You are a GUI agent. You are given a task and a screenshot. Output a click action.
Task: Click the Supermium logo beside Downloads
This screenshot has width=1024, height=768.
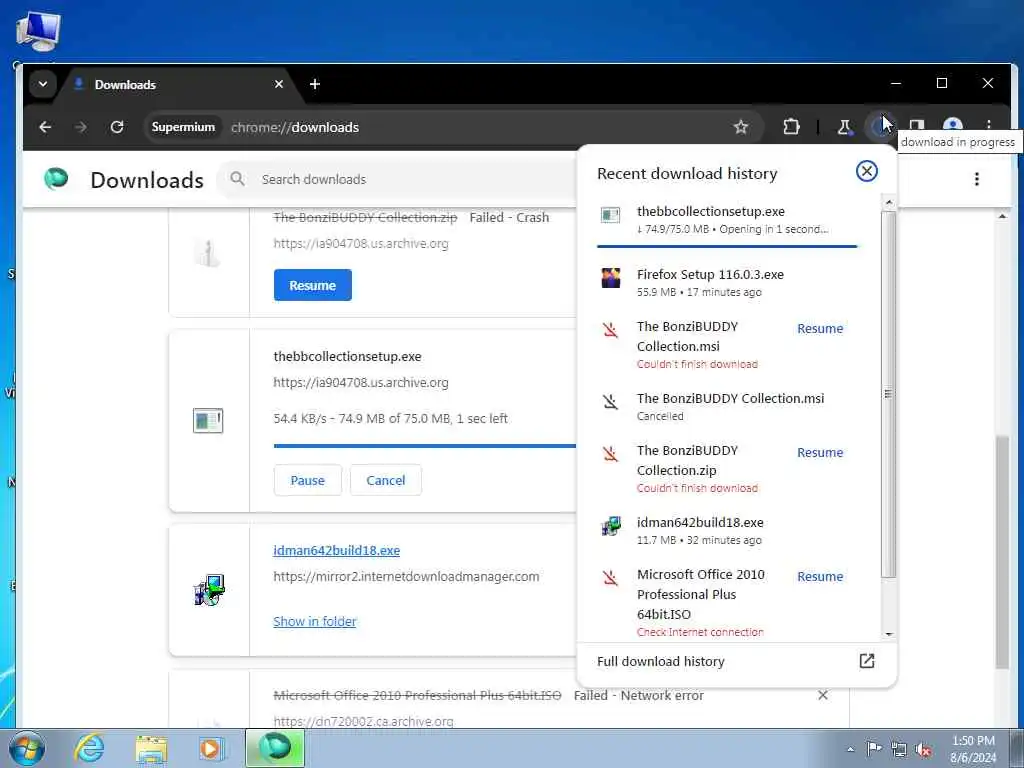click(56, 178)
